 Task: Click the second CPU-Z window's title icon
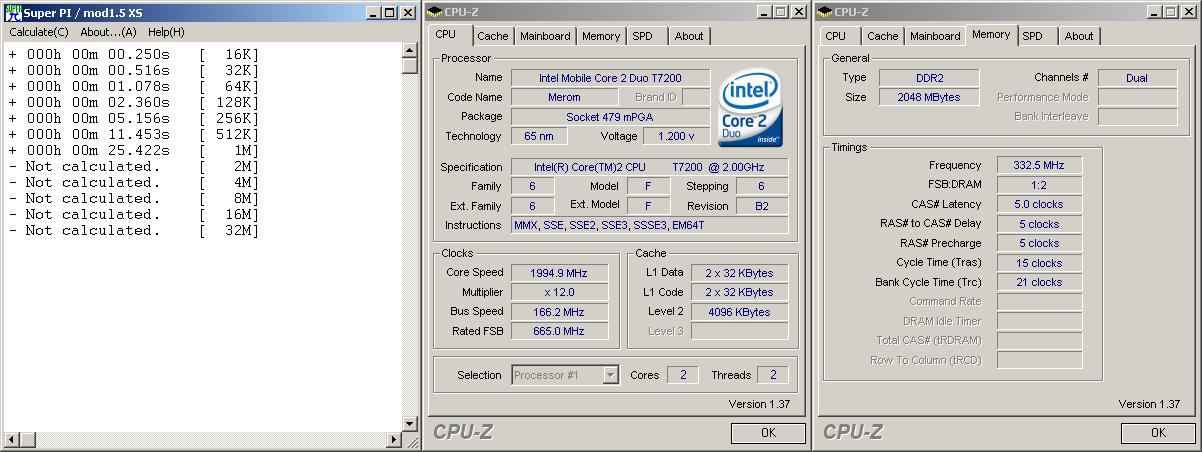pos(825,12)
